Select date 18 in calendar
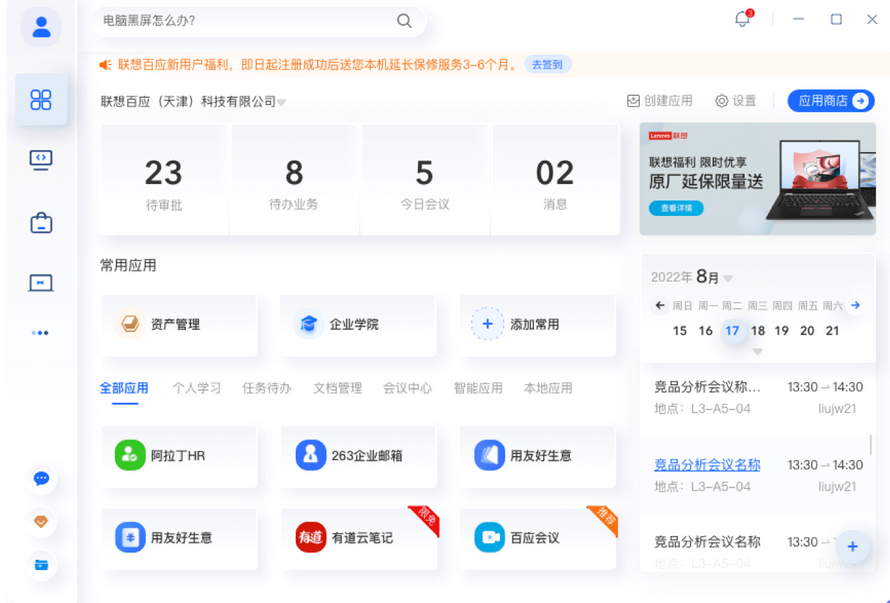The width and height of the screenshot is (890, 603). (x=758, y=331)
